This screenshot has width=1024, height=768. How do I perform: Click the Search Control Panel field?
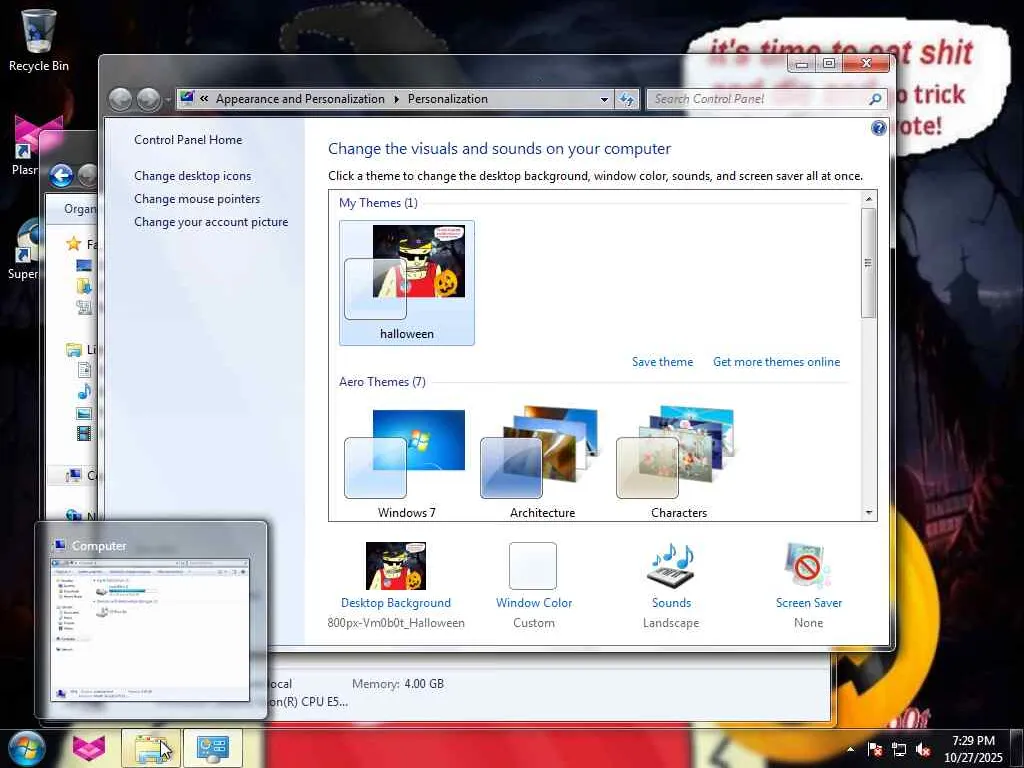click(759, 99)
